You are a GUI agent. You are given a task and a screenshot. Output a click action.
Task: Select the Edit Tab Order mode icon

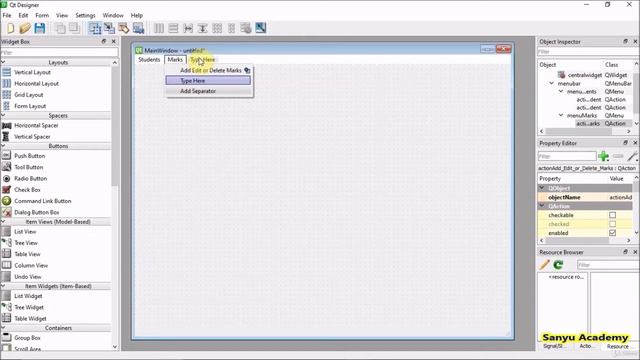click(x=138, y=28)
